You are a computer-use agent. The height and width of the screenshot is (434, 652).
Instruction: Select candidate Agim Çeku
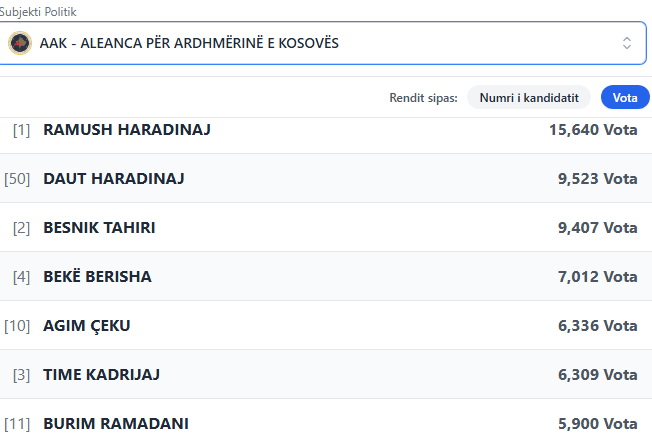coord(87,325)
